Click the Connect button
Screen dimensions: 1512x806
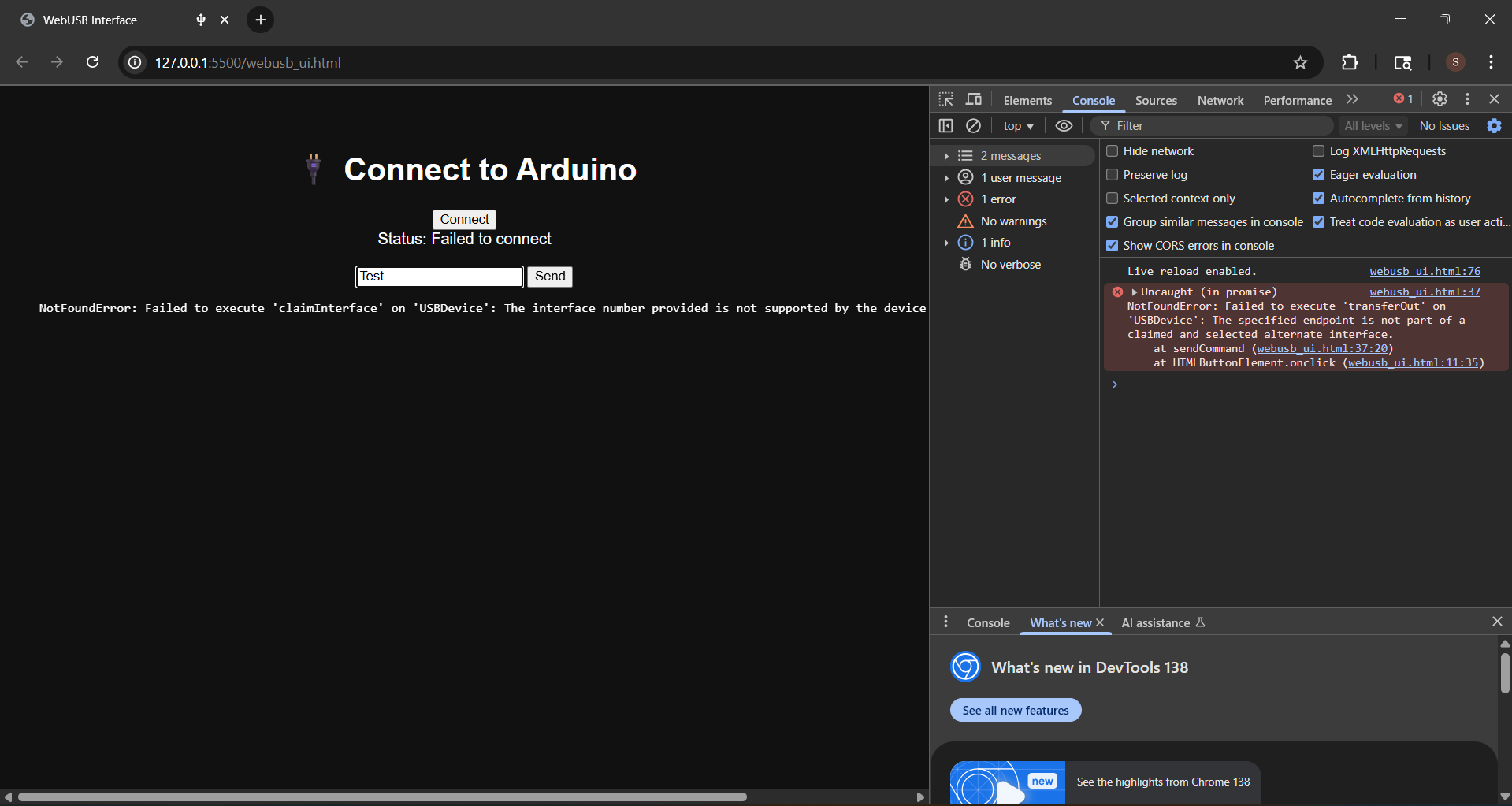point(464,219)
